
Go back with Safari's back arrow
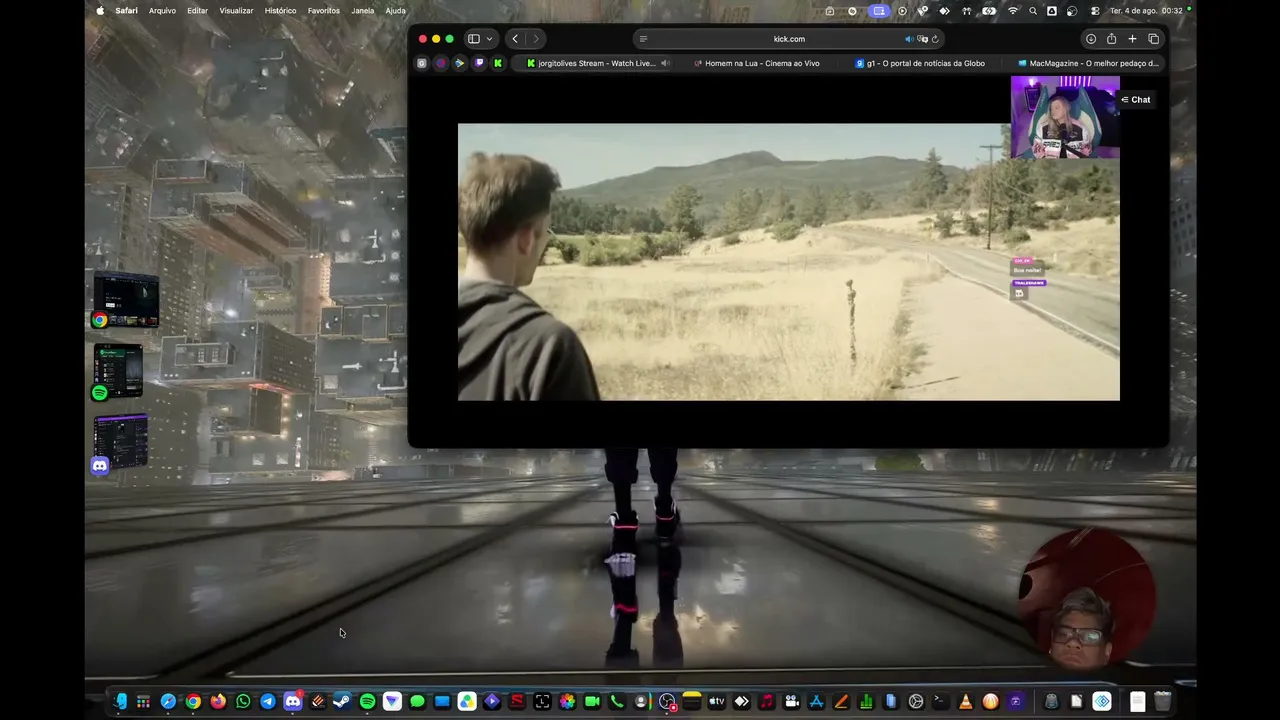(x=515, y=39)
